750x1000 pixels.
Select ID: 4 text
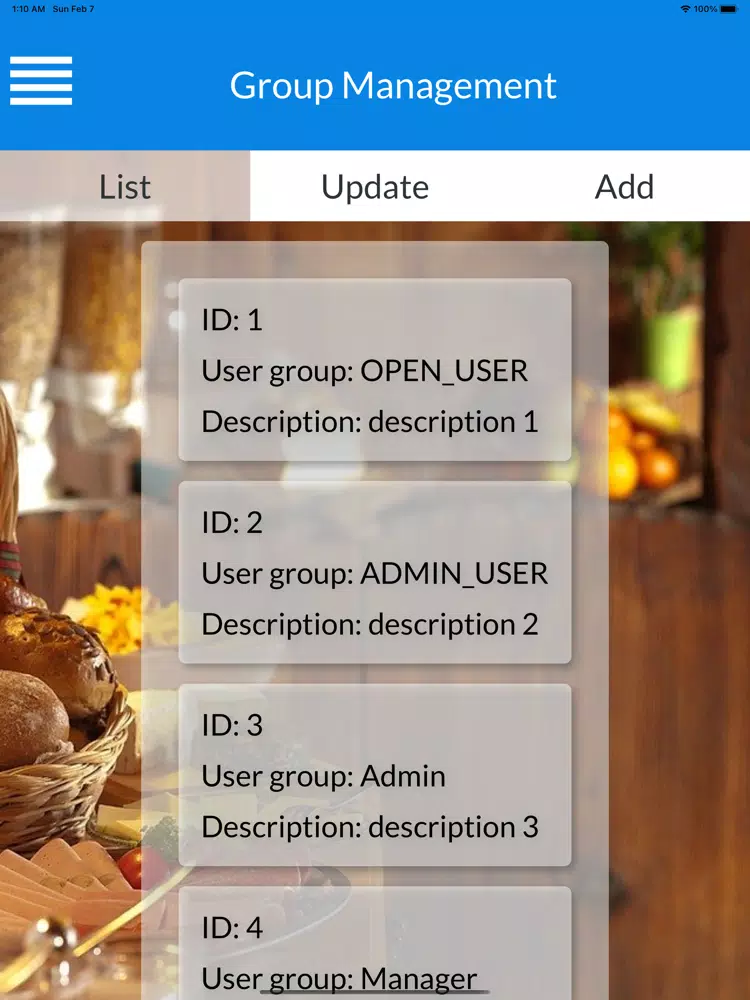232,928
